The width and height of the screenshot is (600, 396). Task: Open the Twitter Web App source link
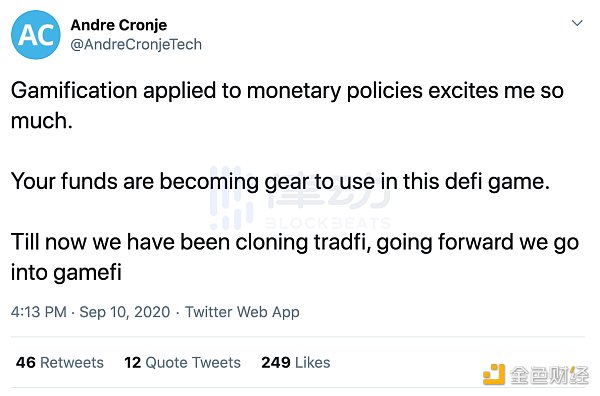[x=242, y=312]
